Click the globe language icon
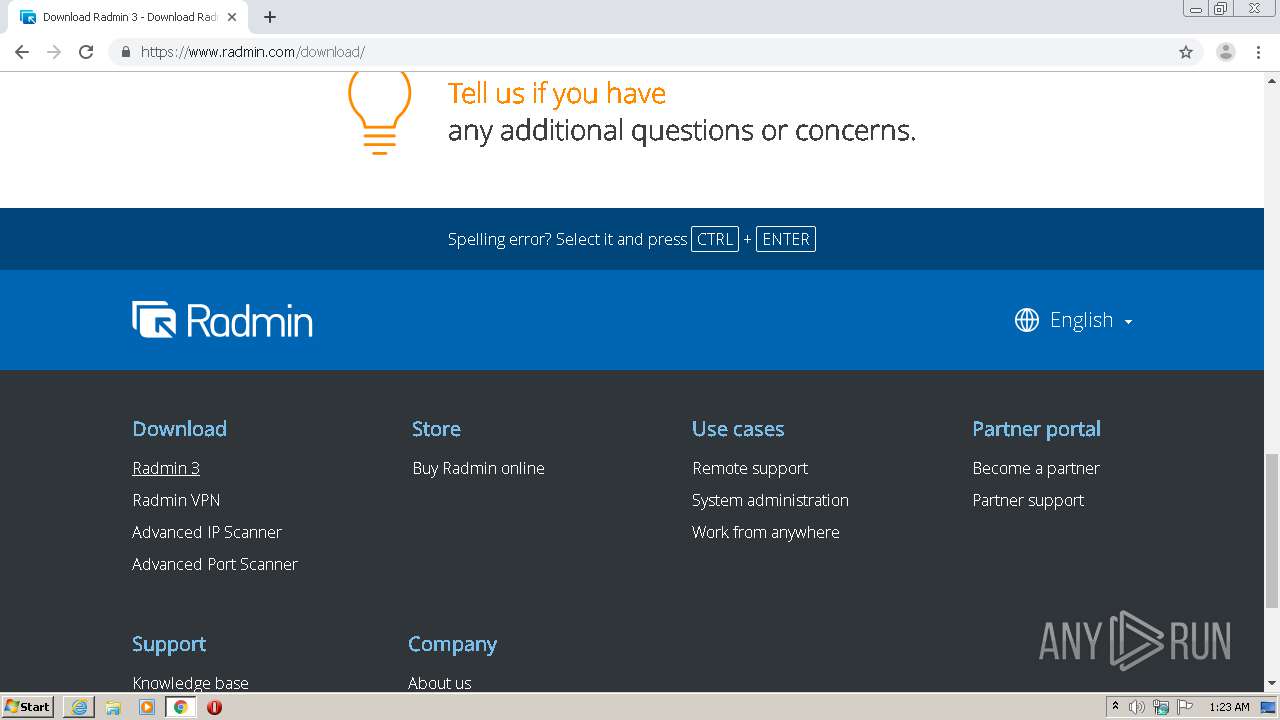 (1027, 320)
